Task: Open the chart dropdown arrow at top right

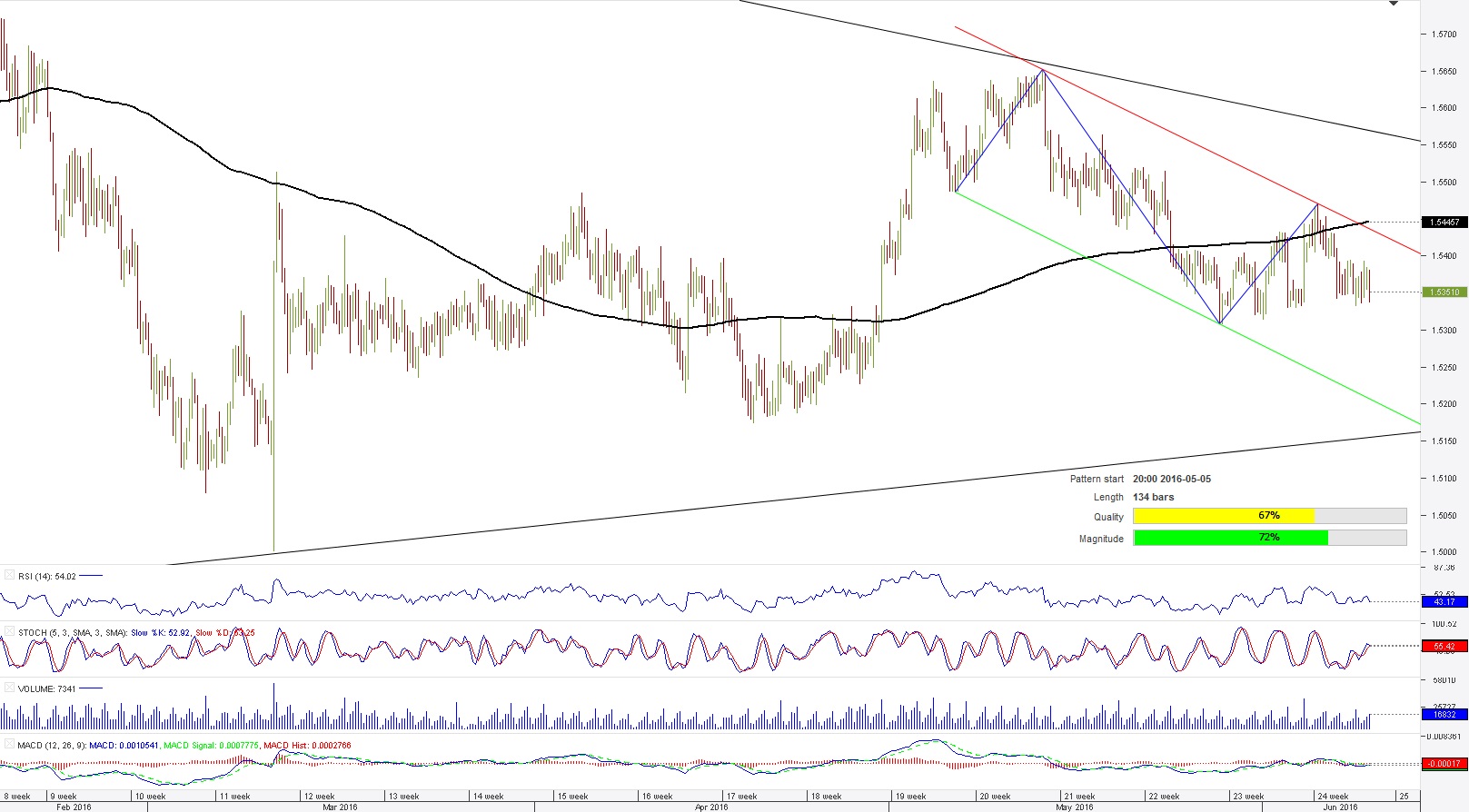Action: (1394, 4)
